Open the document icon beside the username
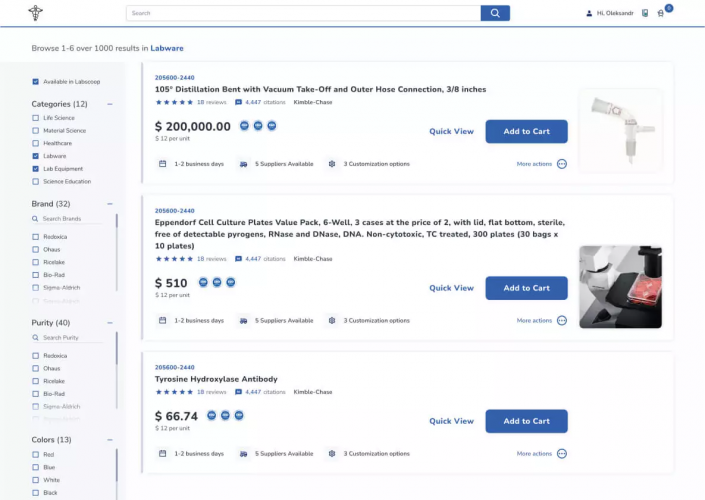Image resolution: width=705 pixels, height=500 pixels. tap(645, 13)
